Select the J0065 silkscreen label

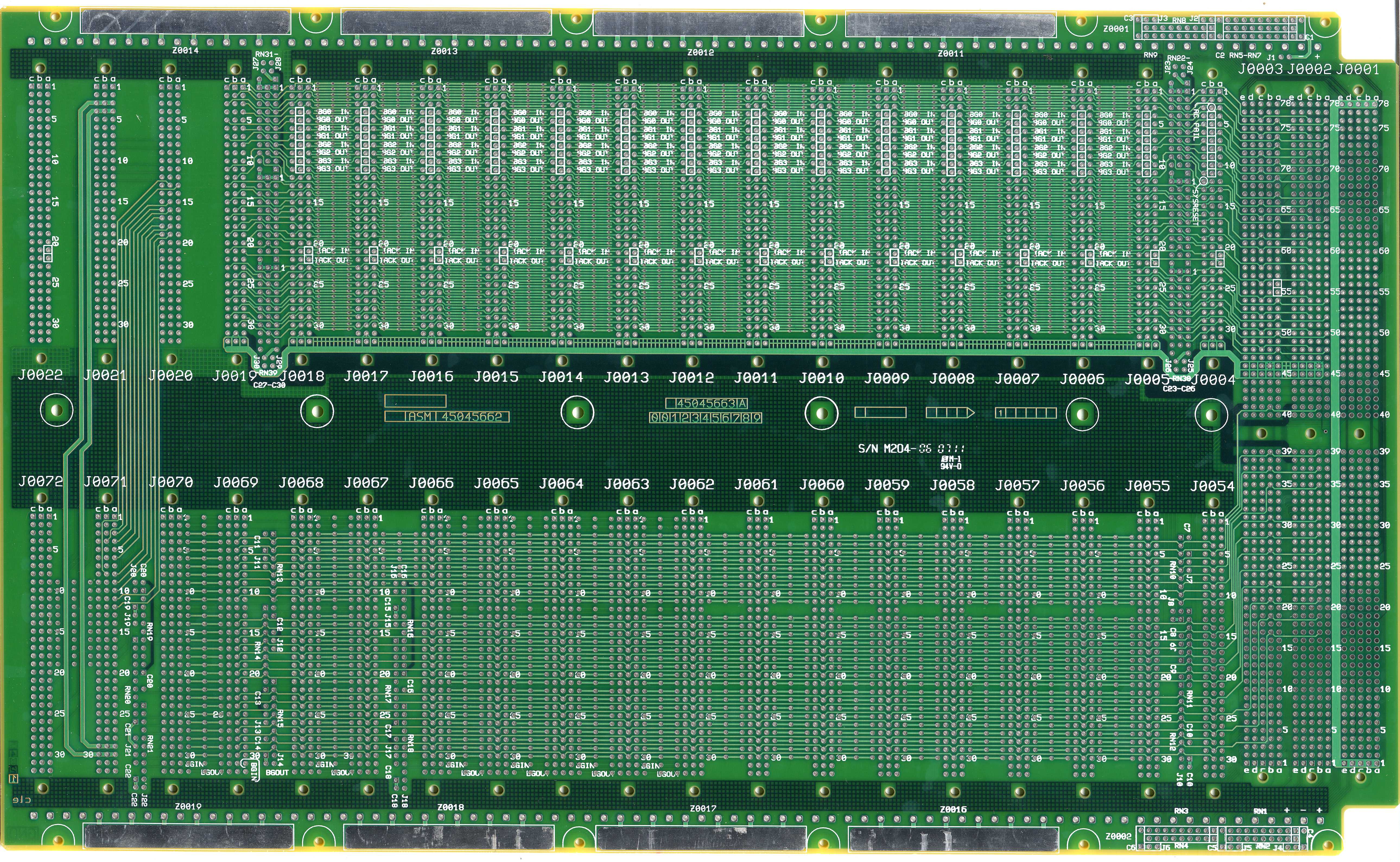[496, 484]
